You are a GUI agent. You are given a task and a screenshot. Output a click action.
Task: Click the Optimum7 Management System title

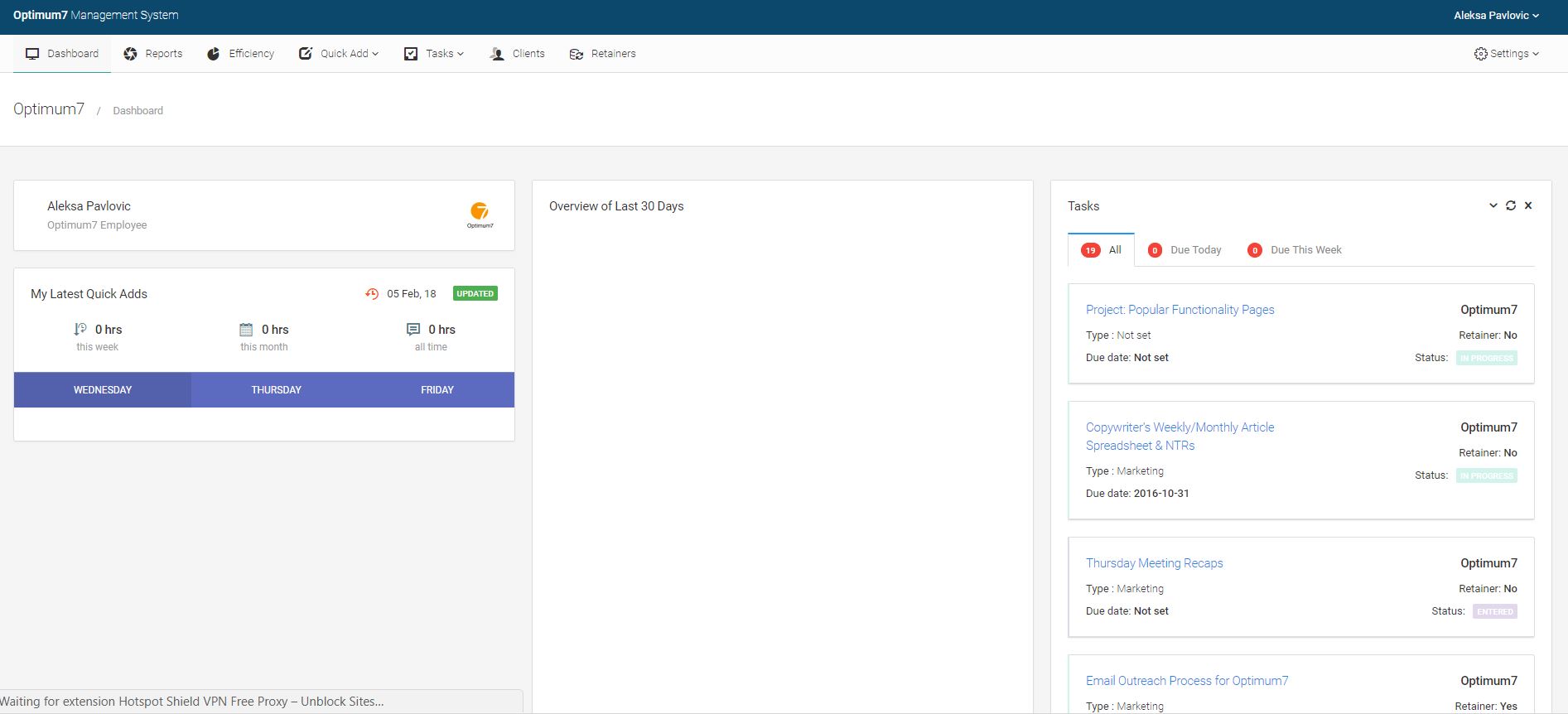(x=96, y=15)
